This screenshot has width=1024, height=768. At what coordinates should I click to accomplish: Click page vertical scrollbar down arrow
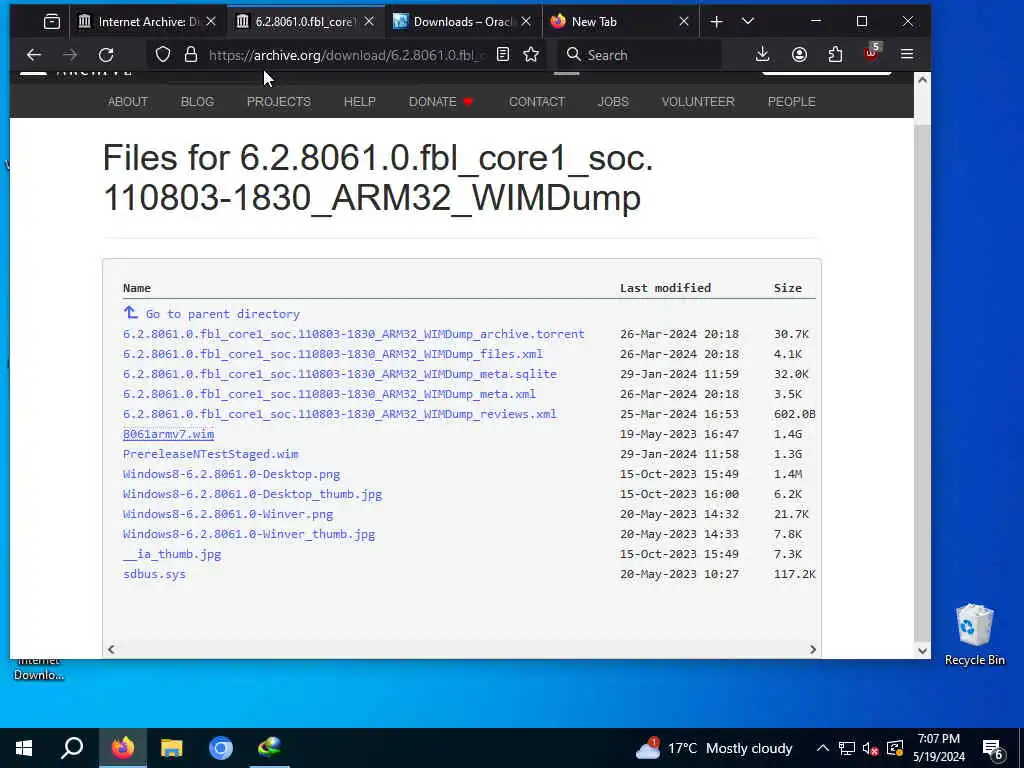pos(922,650)
